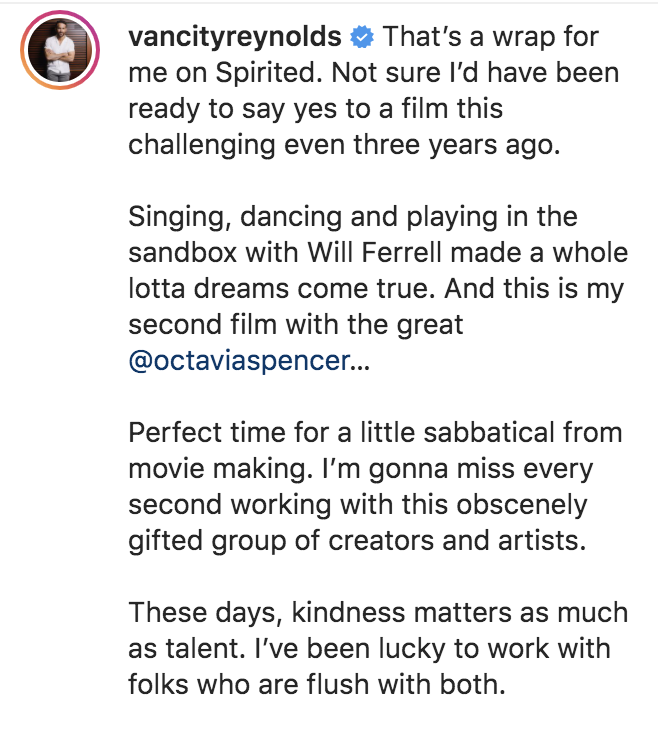Open vancityreynolds profile picture avatar
The height and width of the screenshot is (730, 658).
(61, 51)
